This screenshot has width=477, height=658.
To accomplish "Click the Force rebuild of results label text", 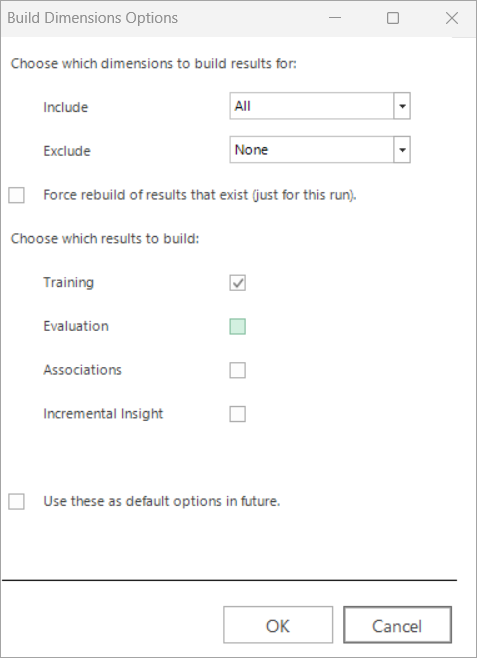I will [x=200, y=195].
